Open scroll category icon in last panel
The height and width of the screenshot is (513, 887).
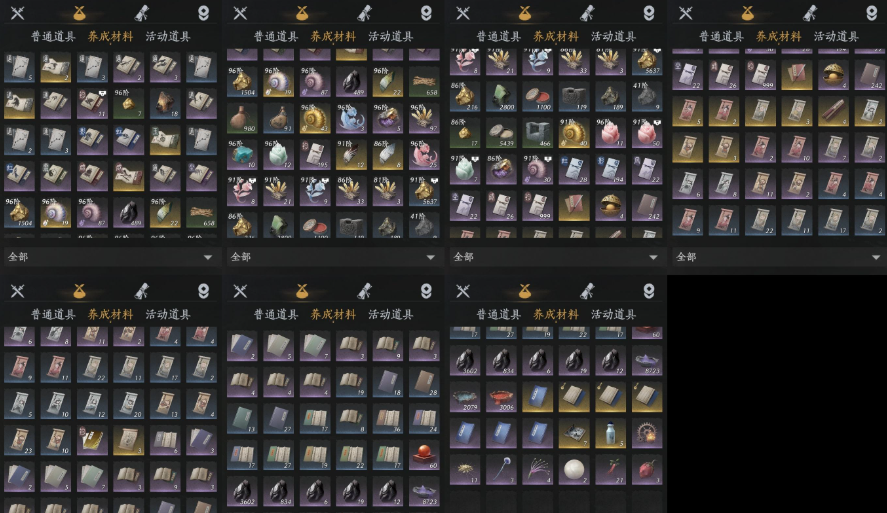click(x=587, y=291)
